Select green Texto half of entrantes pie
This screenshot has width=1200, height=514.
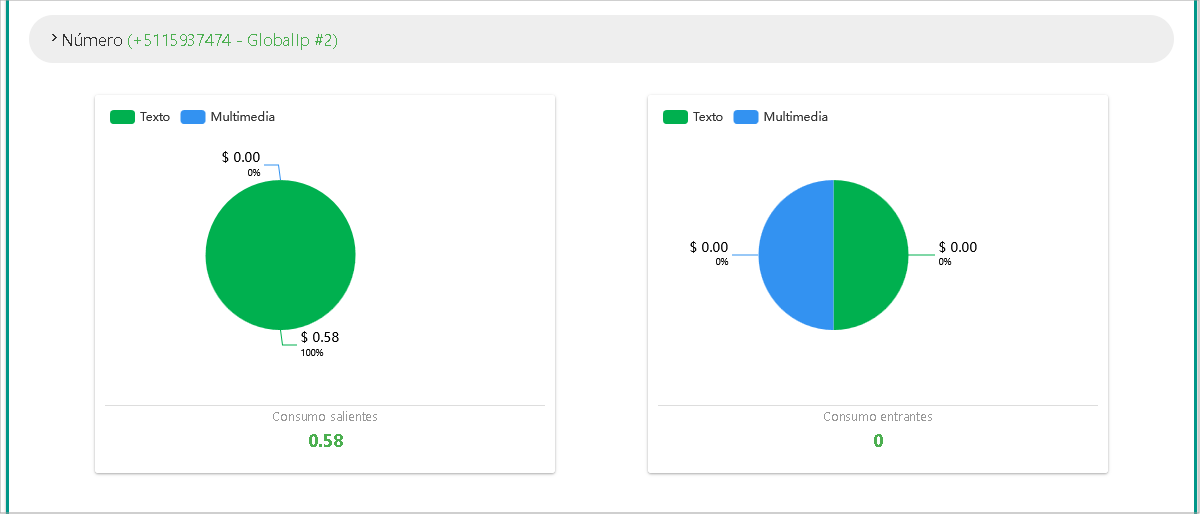[x=870, y=255]
